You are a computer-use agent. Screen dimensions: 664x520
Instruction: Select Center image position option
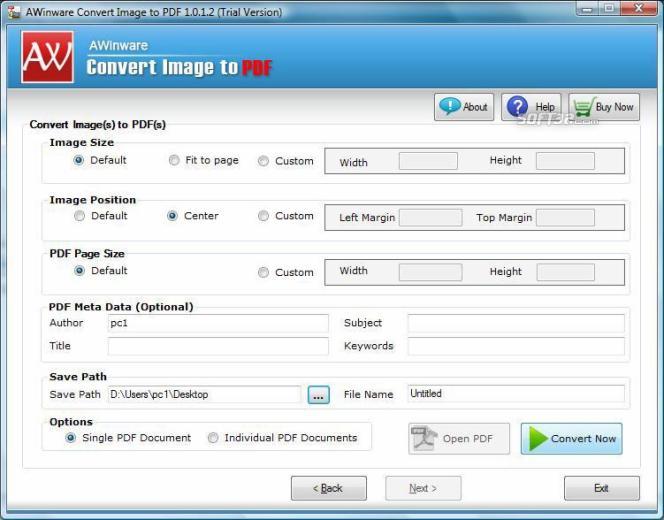coord(172,216)
